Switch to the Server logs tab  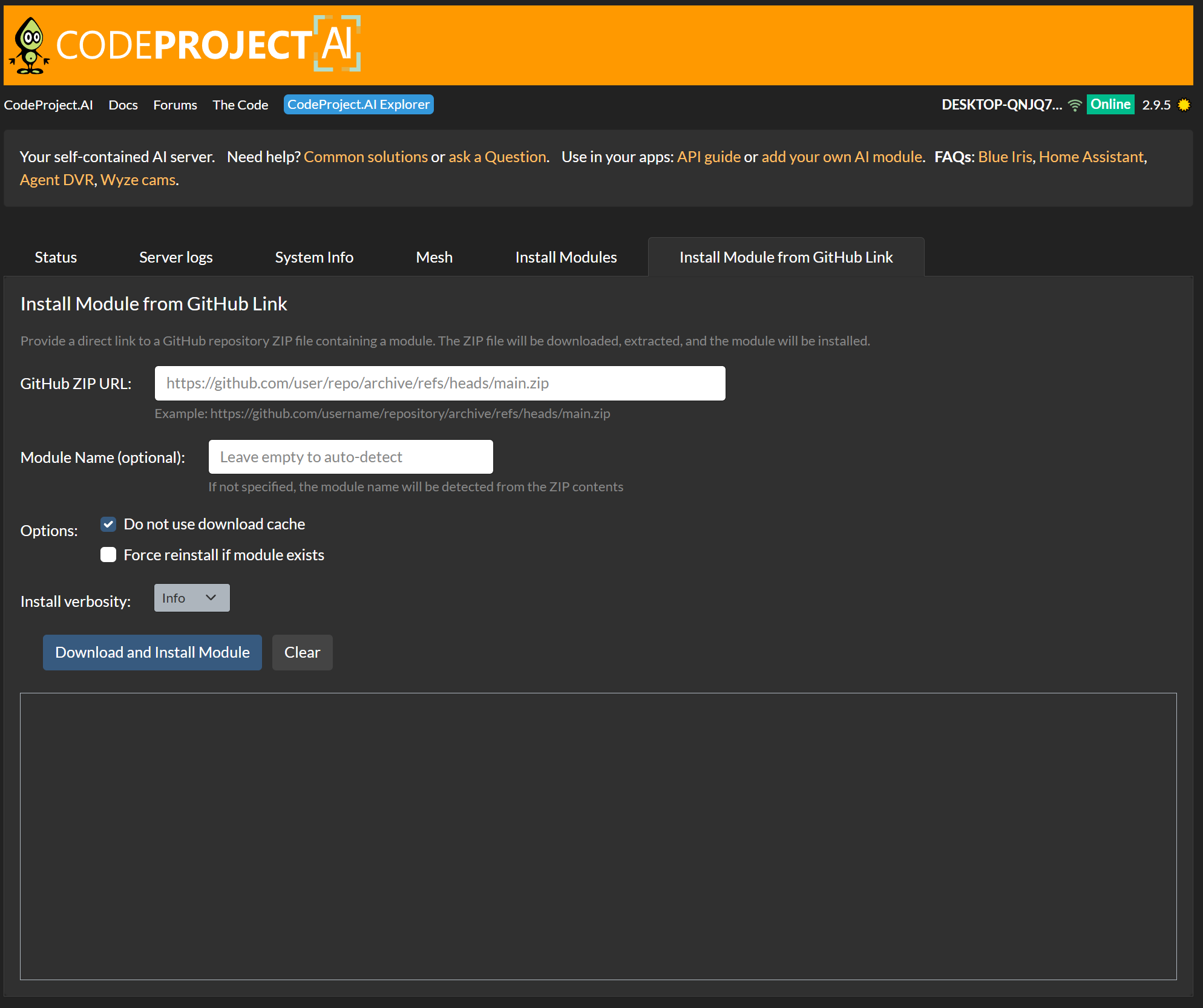175,257
